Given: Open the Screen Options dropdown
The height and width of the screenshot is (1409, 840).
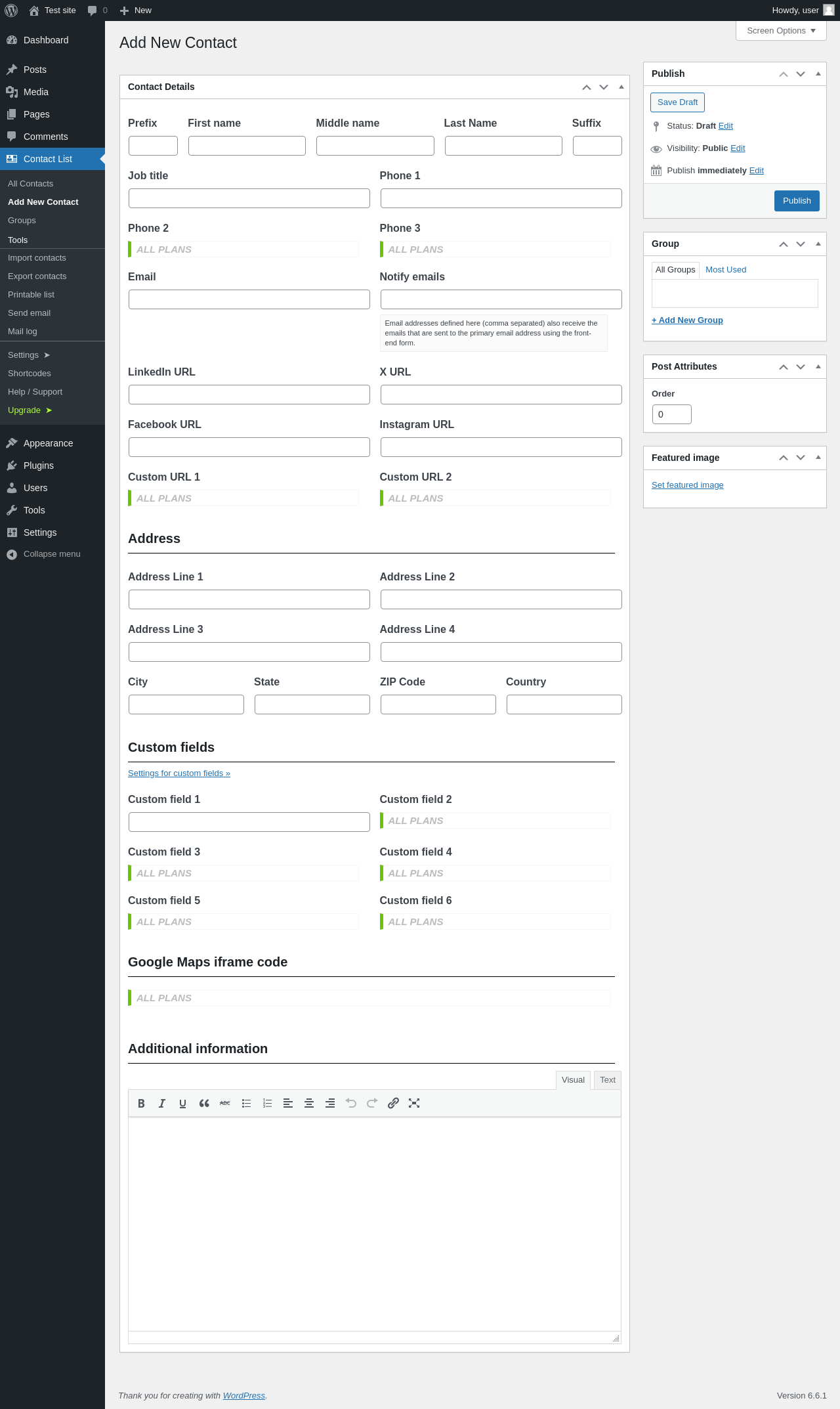Looking at the screenshot, I should tap(781, 31).
